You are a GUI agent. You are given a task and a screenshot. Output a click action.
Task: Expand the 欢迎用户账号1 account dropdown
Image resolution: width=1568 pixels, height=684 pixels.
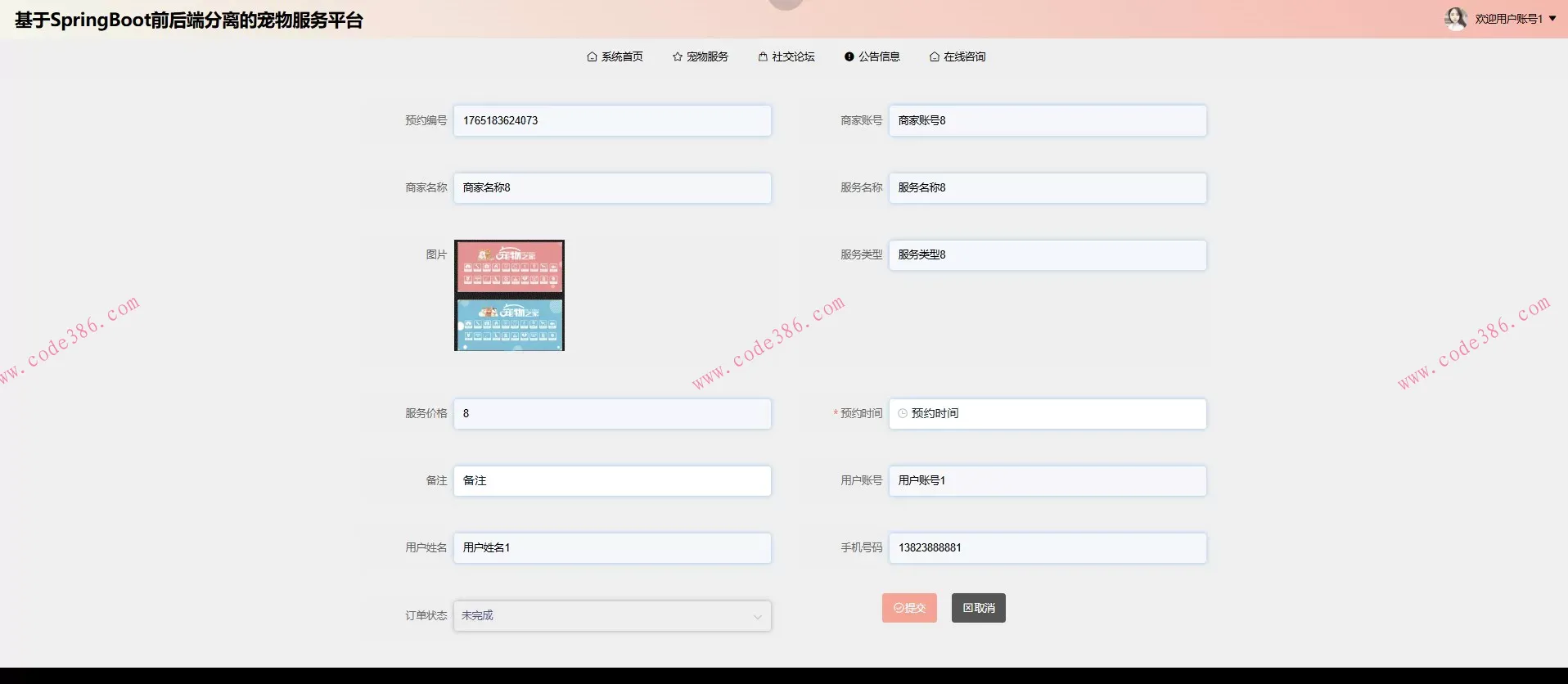(x=1516, y=19)
